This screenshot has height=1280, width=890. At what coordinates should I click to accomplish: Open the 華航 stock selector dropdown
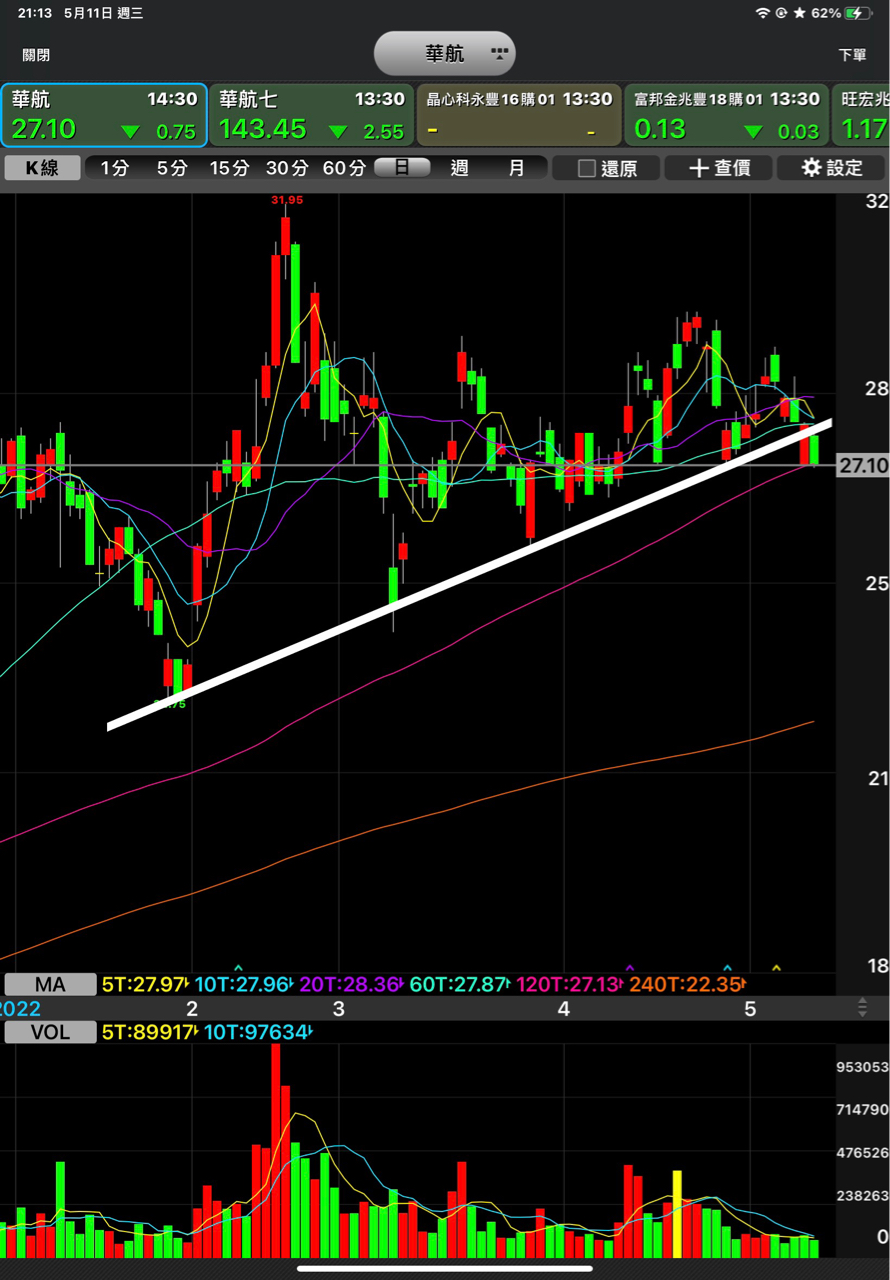click(445, 54)
